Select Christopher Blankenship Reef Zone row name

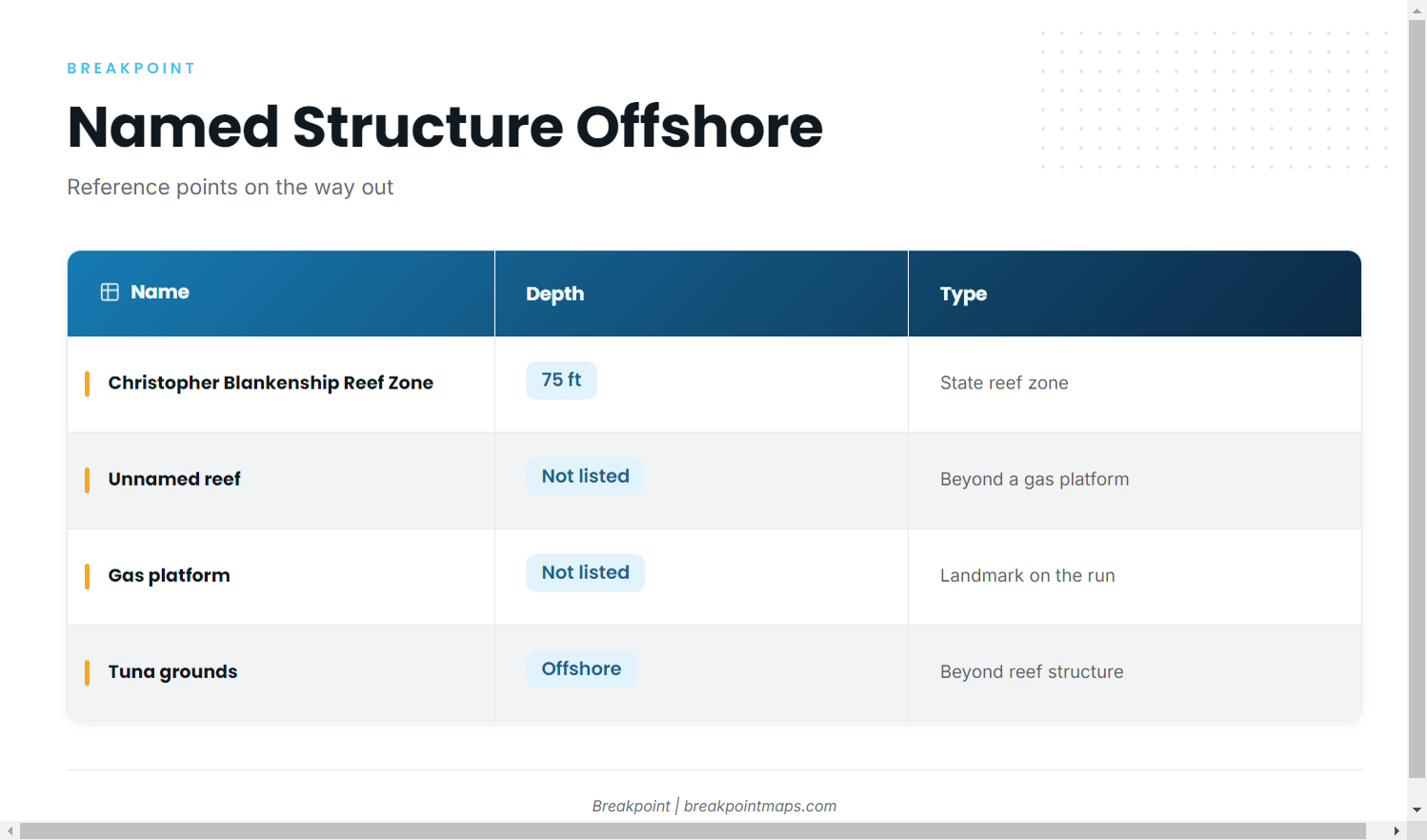click(271, 383)
